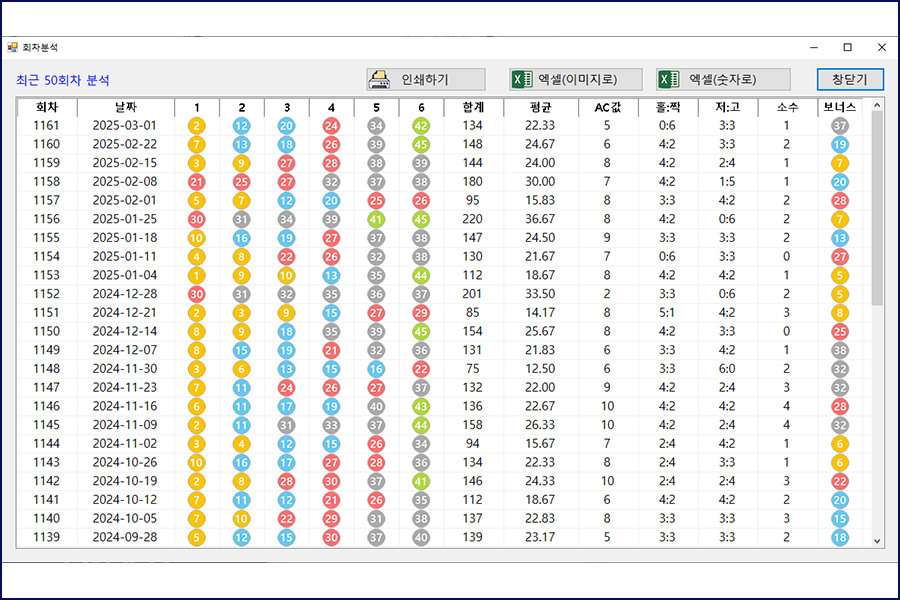Click average value 33.50
This screenshot has height=600, width=900.
(540, 294)
